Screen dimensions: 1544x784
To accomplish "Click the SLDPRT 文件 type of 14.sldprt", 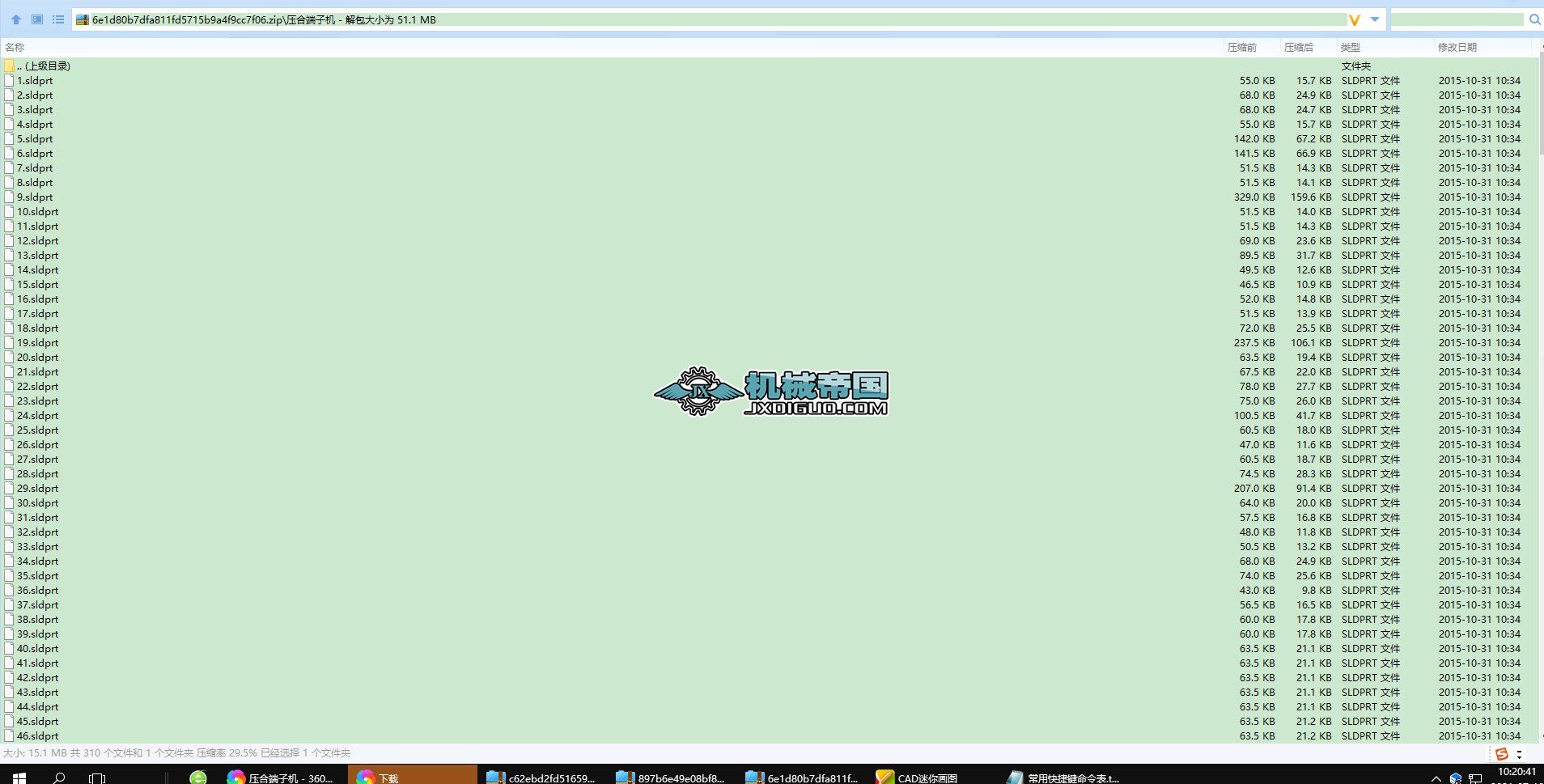I will 1371,269.
